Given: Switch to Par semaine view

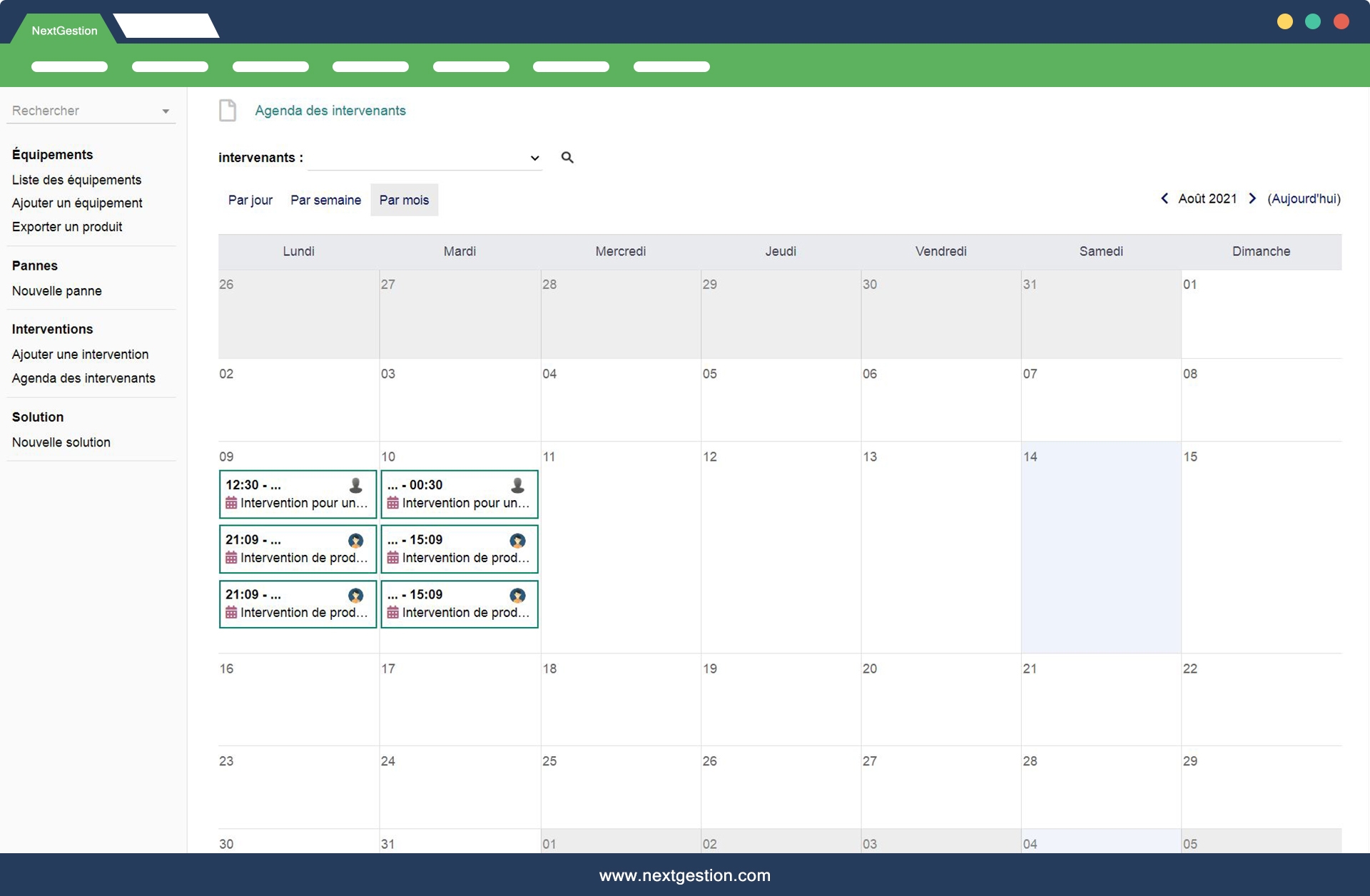Looking at the screenshot, I should [325, 200].
